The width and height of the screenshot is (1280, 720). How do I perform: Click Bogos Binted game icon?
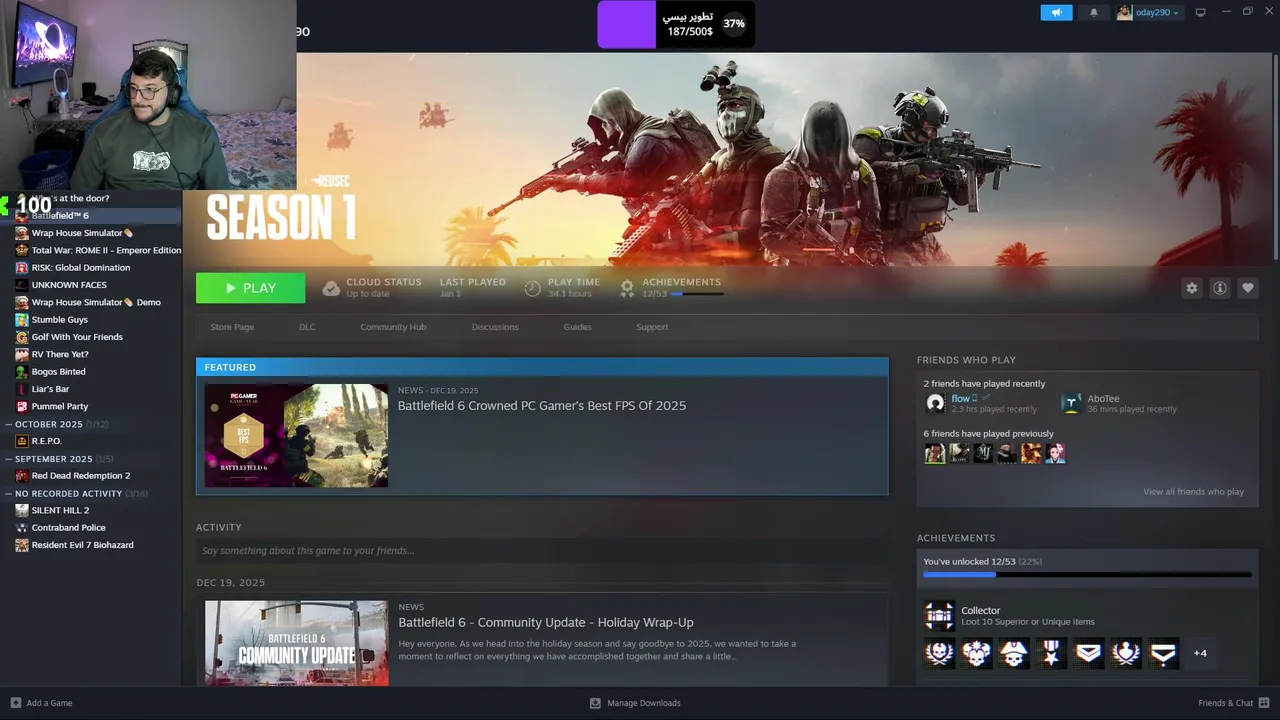coord(22,372)
